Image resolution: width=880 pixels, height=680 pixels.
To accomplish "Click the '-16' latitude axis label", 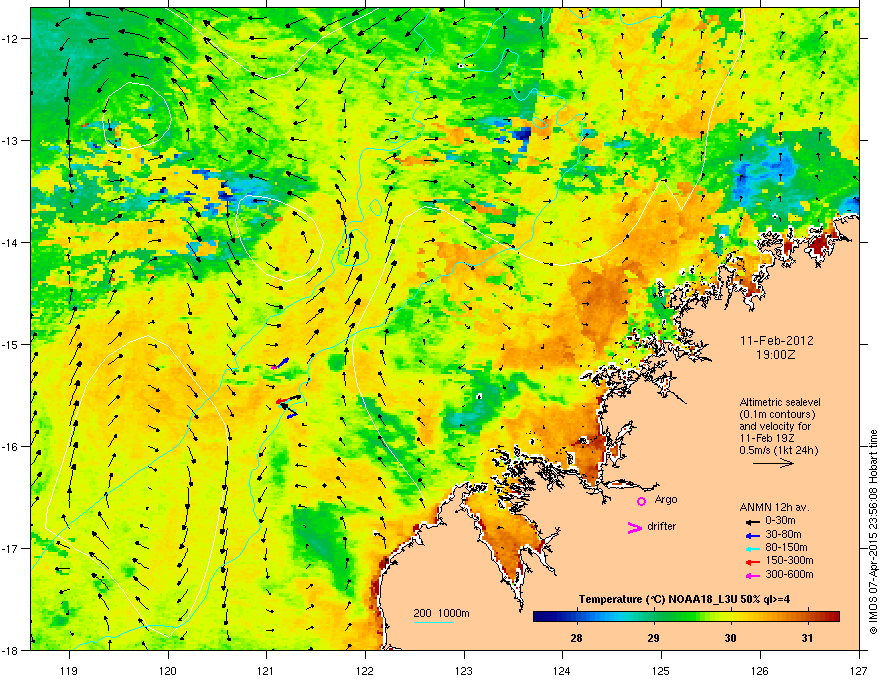I will [x=10, y=447].
